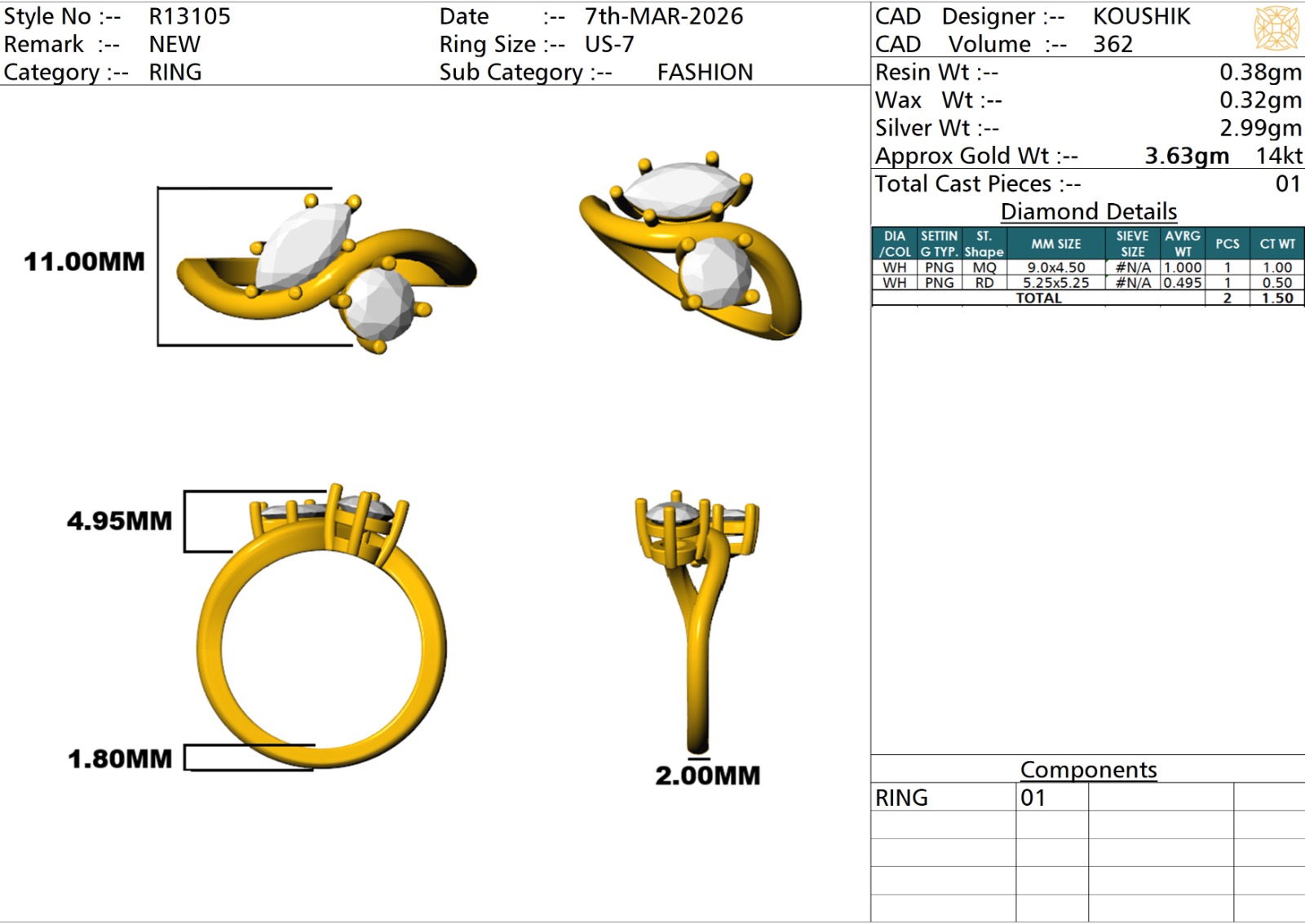Screen dimensions: 1305x924
Task: Select the 2.00MM shank width label
Action: click(x=707, y=776)
